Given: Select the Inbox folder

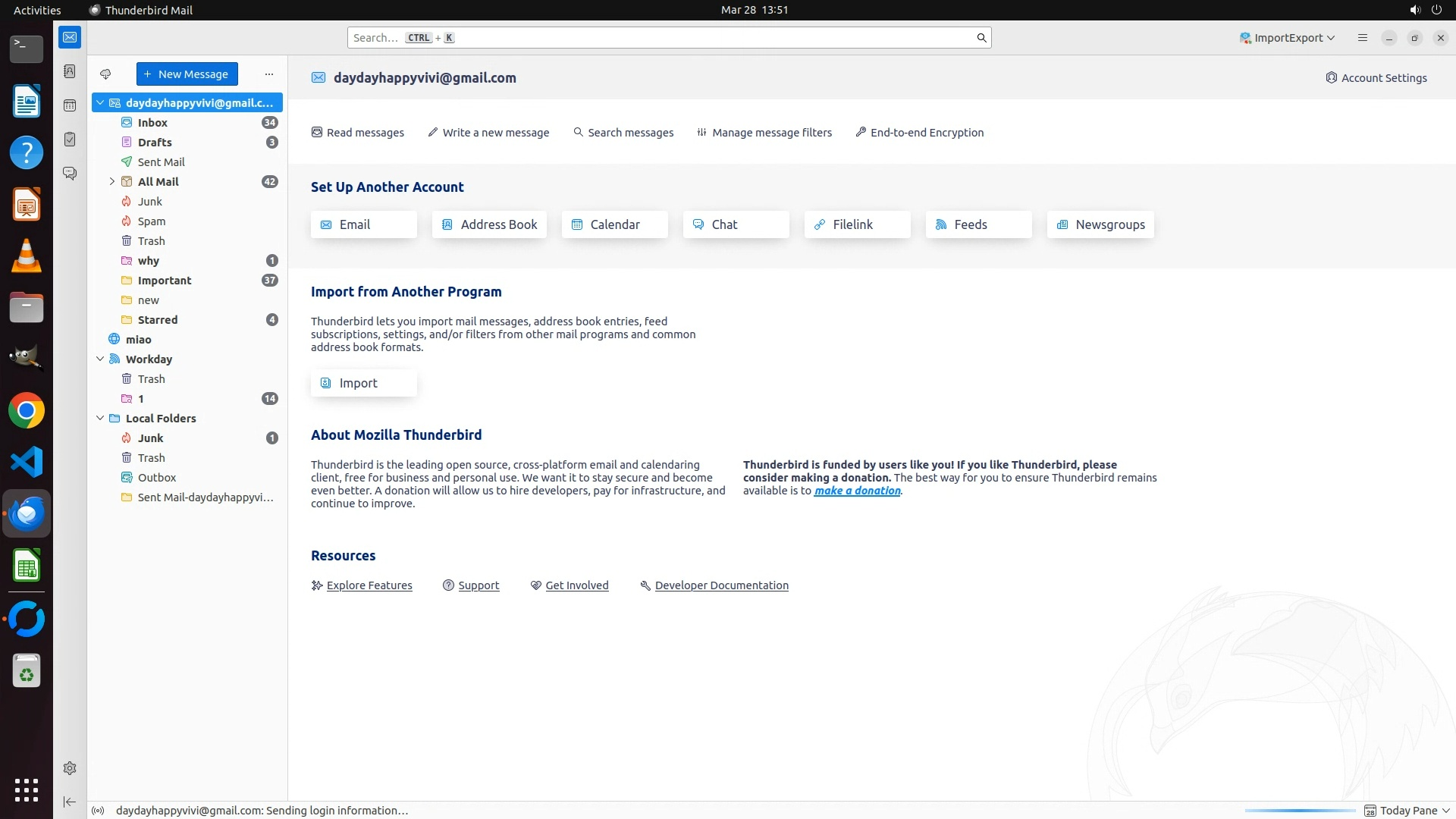Looking at the screenshot, I should click(152, 123).
